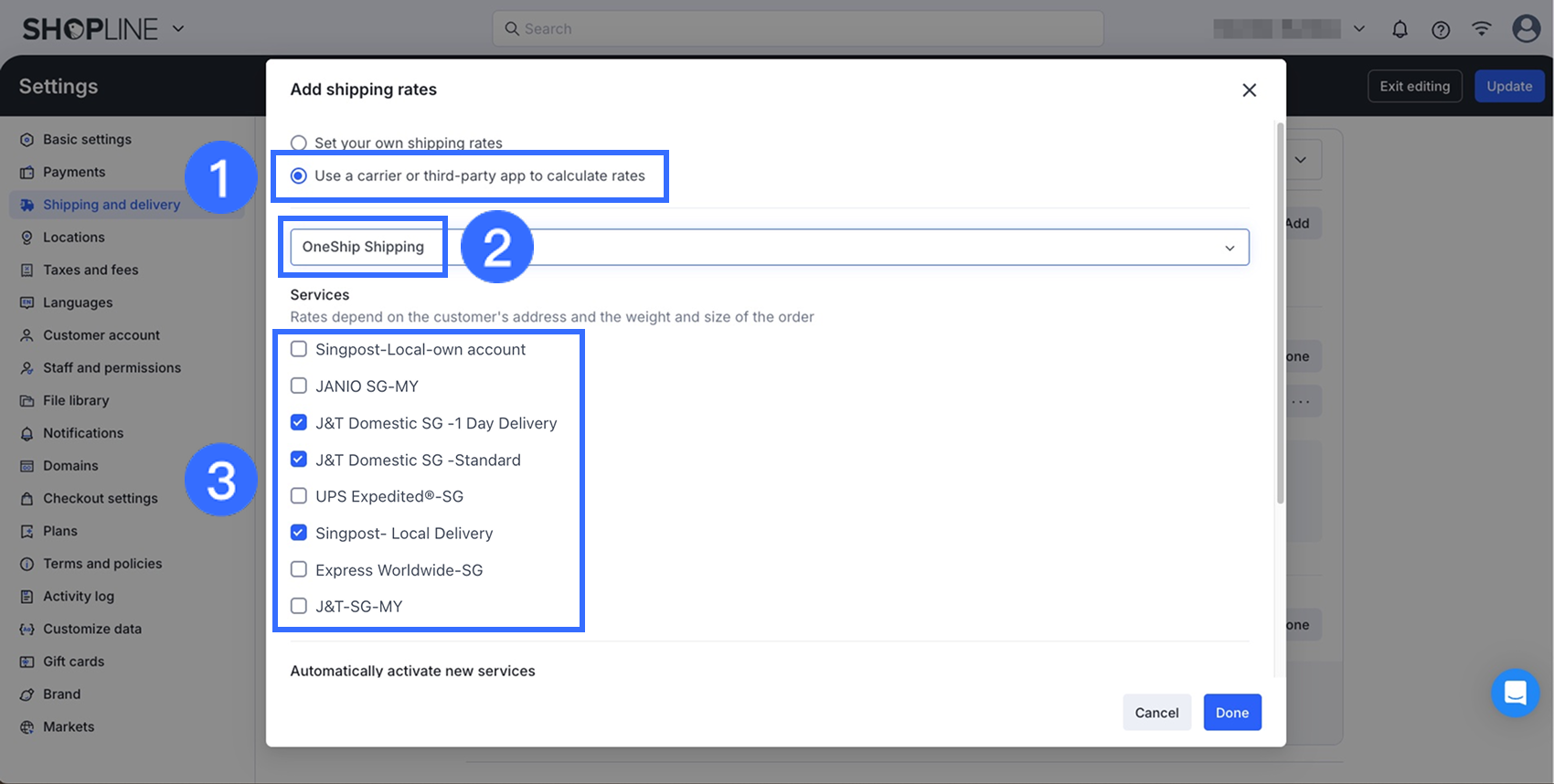The width and height of the screenshot is (1554, 784).
Task: Select carrier or third-party app rates radio
Action: pyautogui.click(x=298, y=175)
